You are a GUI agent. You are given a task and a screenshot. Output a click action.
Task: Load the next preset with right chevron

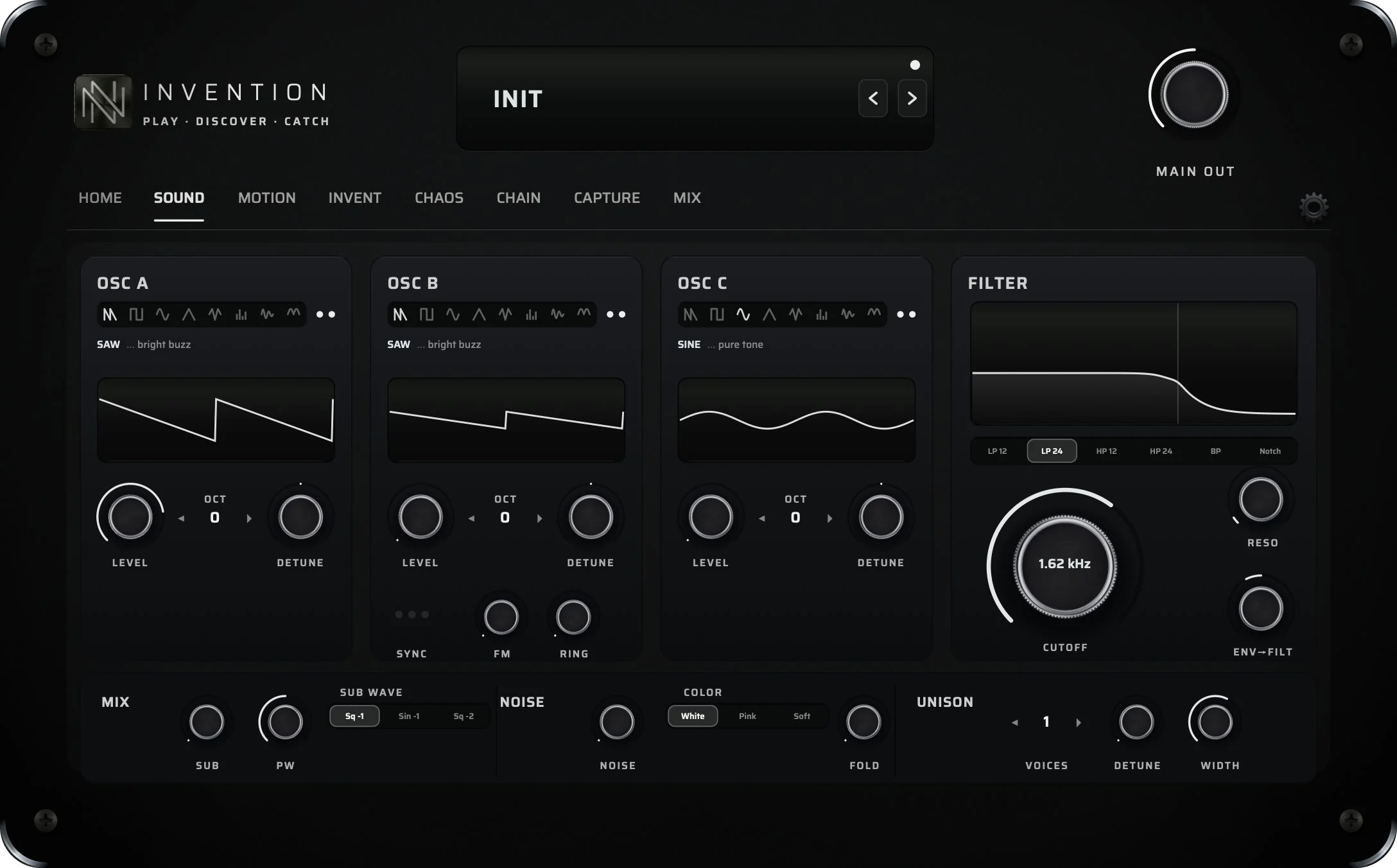(912, 98)
